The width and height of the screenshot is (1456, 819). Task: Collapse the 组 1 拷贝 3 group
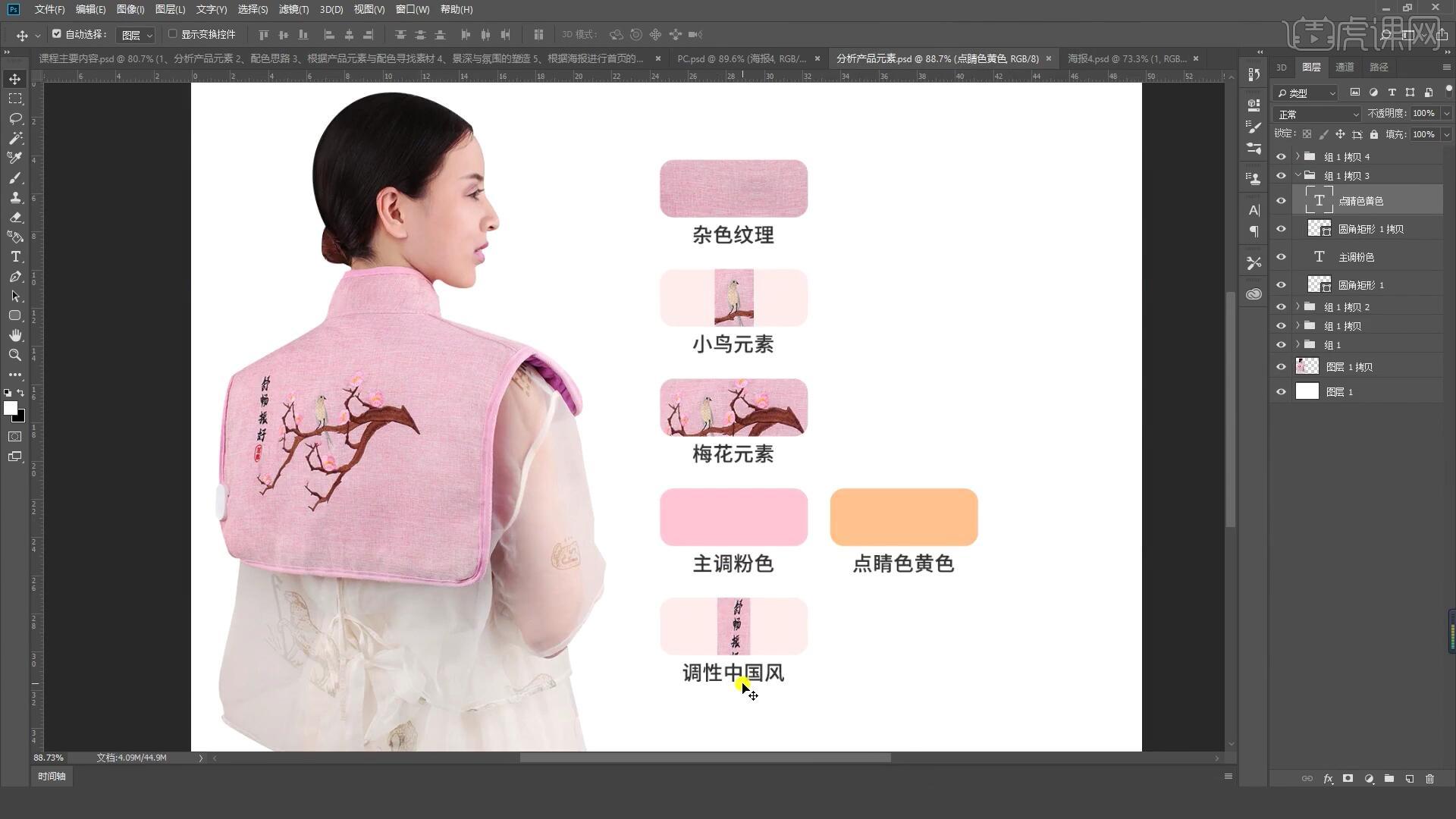coord(1298,175)
